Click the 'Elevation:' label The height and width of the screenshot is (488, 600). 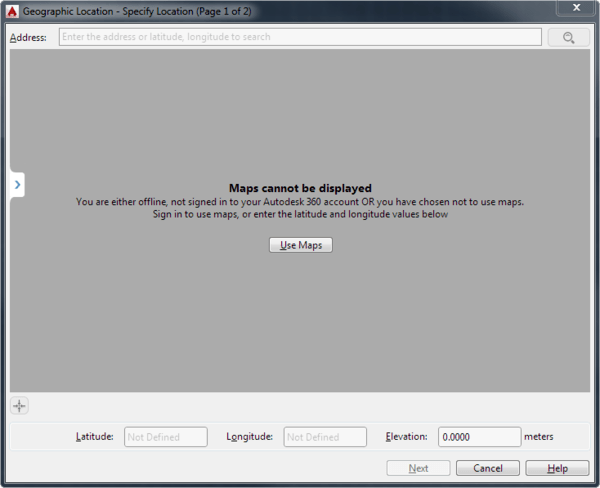pos(406,436)
